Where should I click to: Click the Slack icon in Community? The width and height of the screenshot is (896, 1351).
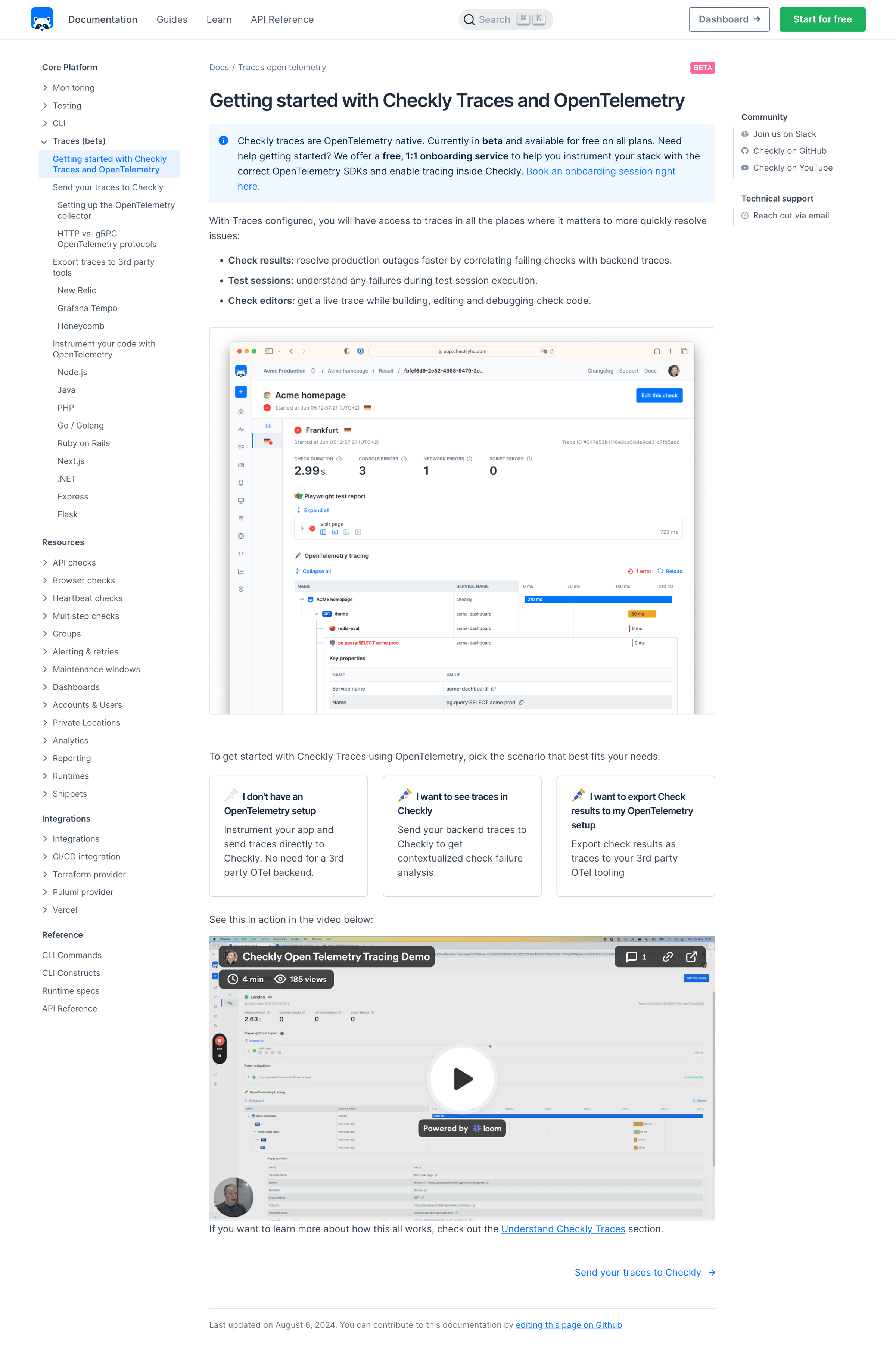pyautogui.click(x=744, y=134)
